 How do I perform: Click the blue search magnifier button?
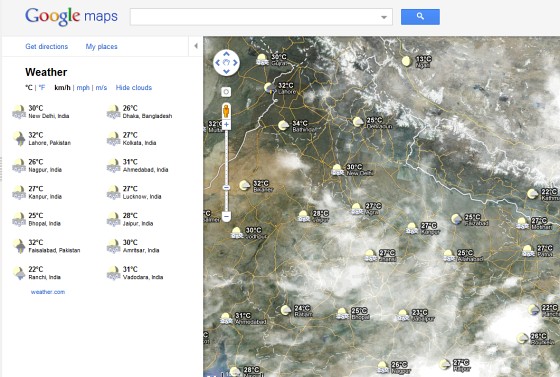(420, 17)
